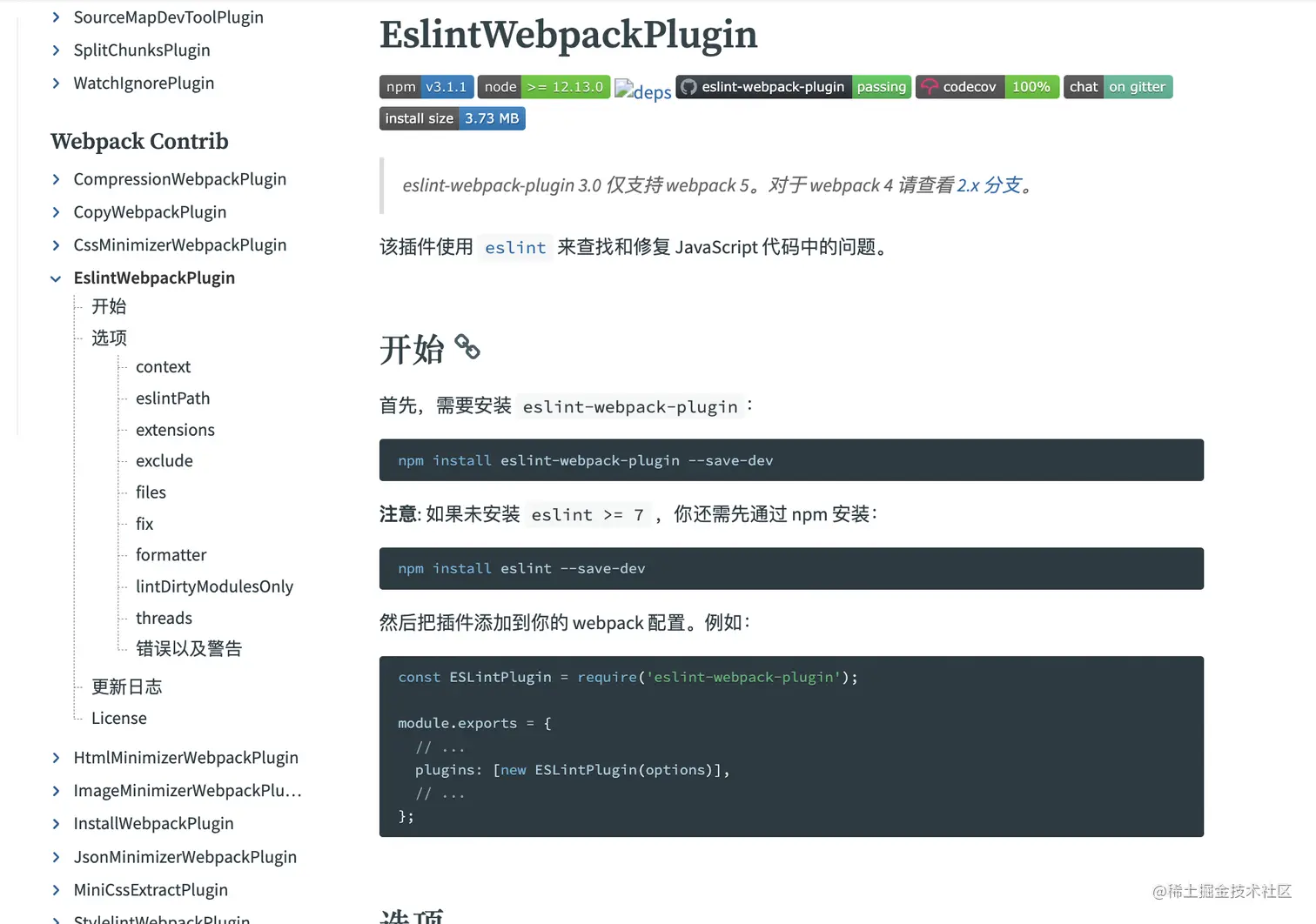This screenshot has height=924, width=1316.
Task: Open the eslint inline code link
Action: (x=515, y=248)
